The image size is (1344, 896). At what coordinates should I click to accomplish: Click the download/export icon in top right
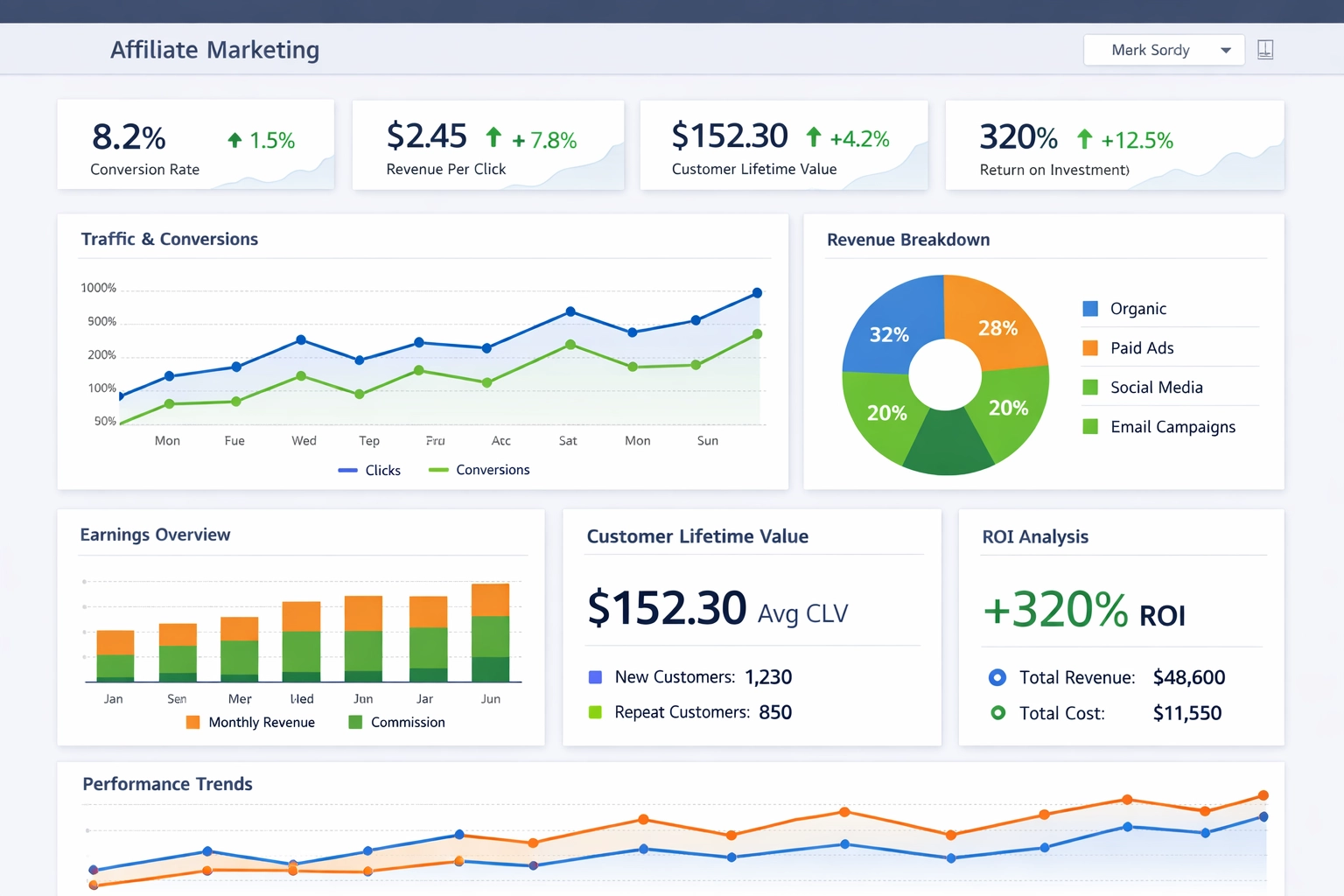pyautogui.click(x=1264, y=50)
